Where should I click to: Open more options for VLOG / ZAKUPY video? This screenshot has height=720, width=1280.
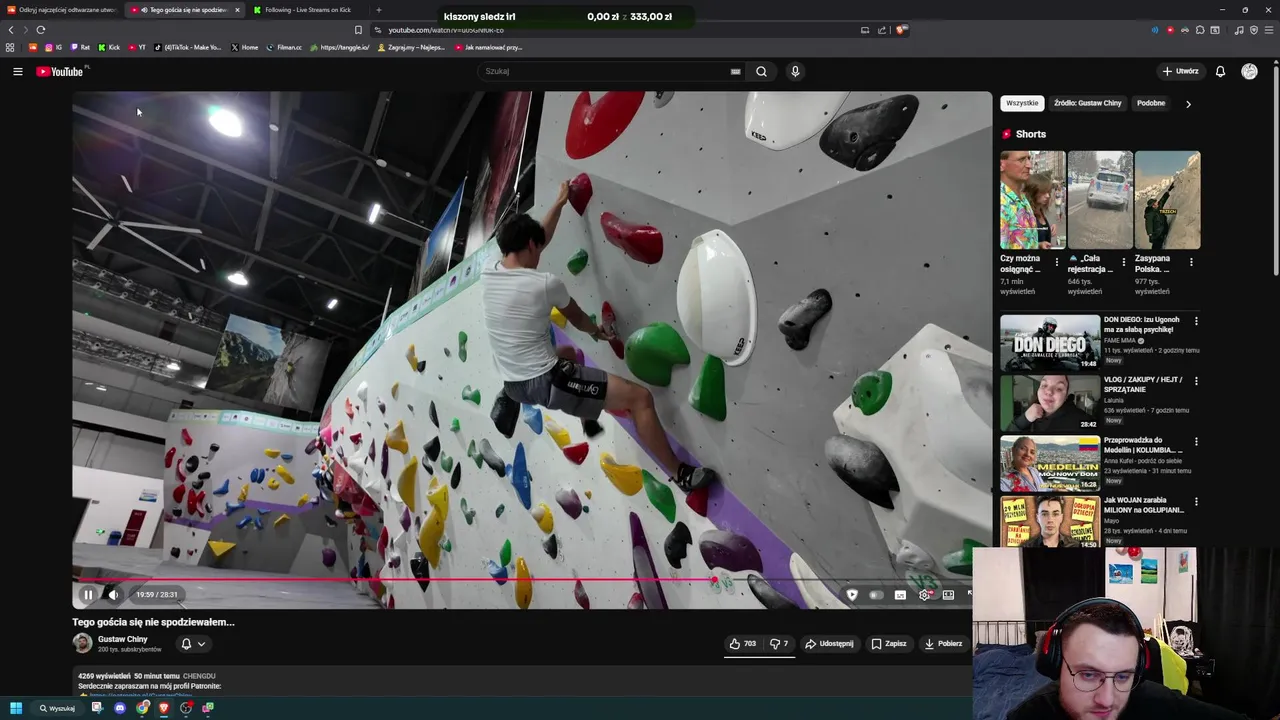tap(1196, 381)
